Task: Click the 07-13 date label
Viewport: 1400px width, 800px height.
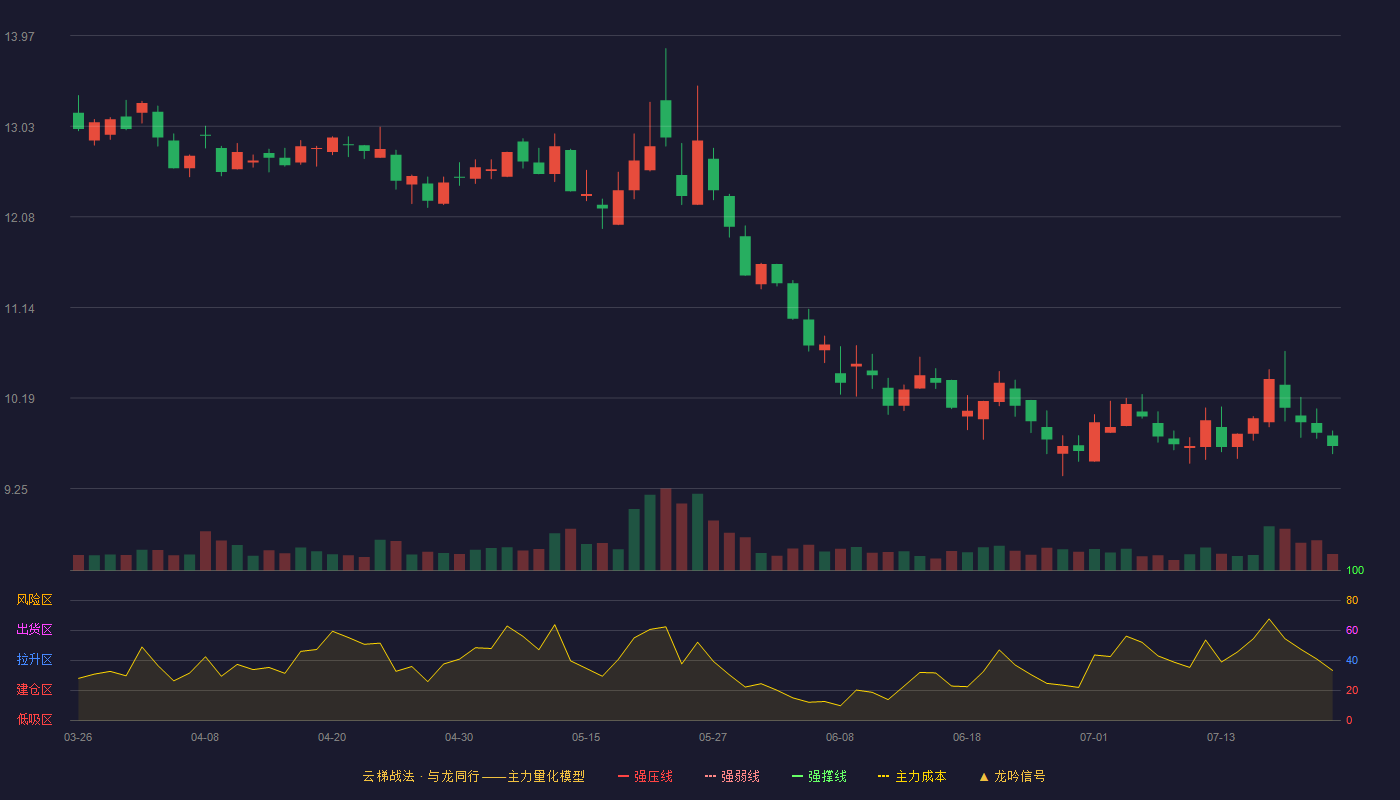Action: click(1221, 737)
